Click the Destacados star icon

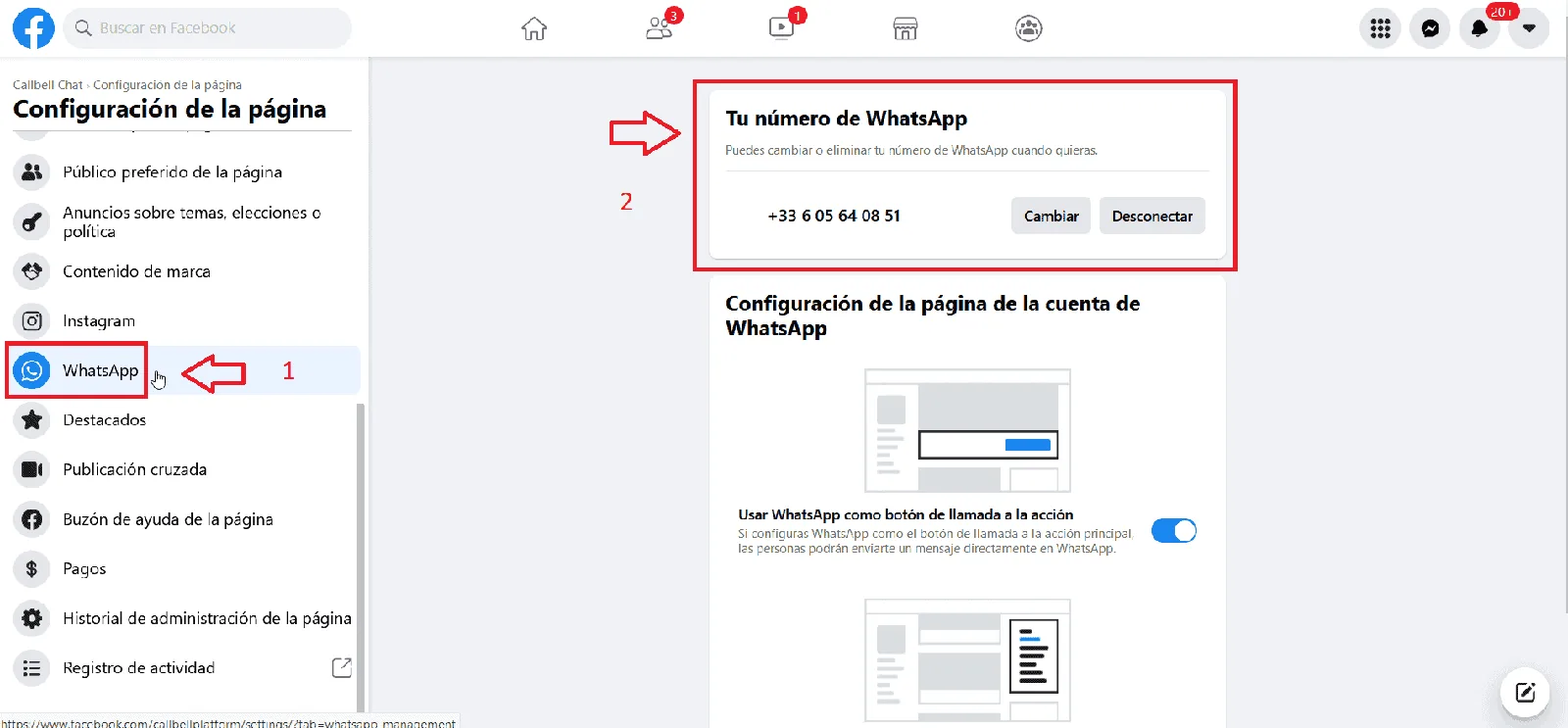pyautogui.click(x=32, y=420)
